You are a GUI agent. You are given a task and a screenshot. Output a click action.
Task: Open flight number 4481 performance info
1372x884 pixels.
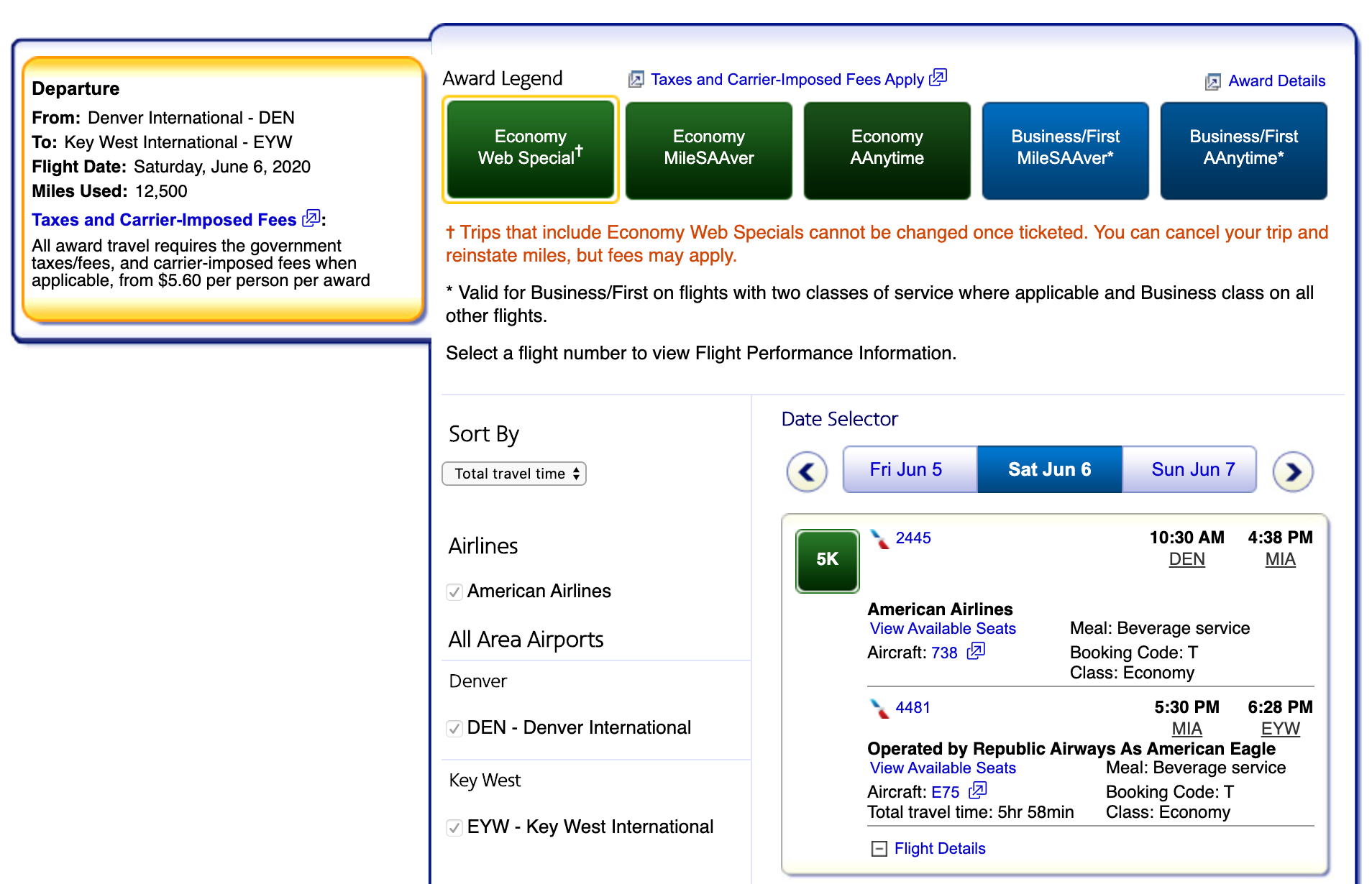pos(913,708)
